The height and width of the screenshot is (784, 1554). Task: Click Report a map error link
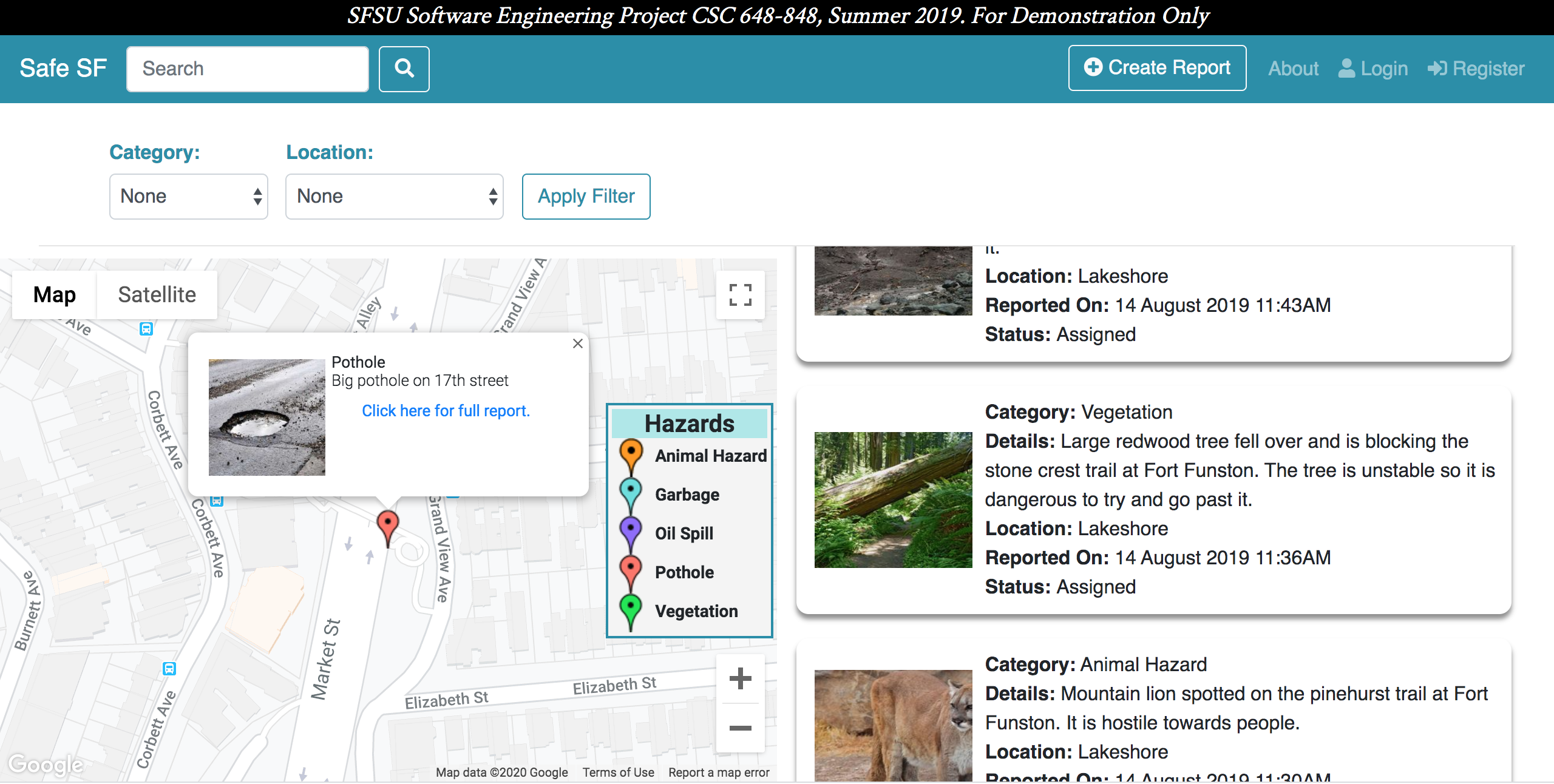pos(719,772)
